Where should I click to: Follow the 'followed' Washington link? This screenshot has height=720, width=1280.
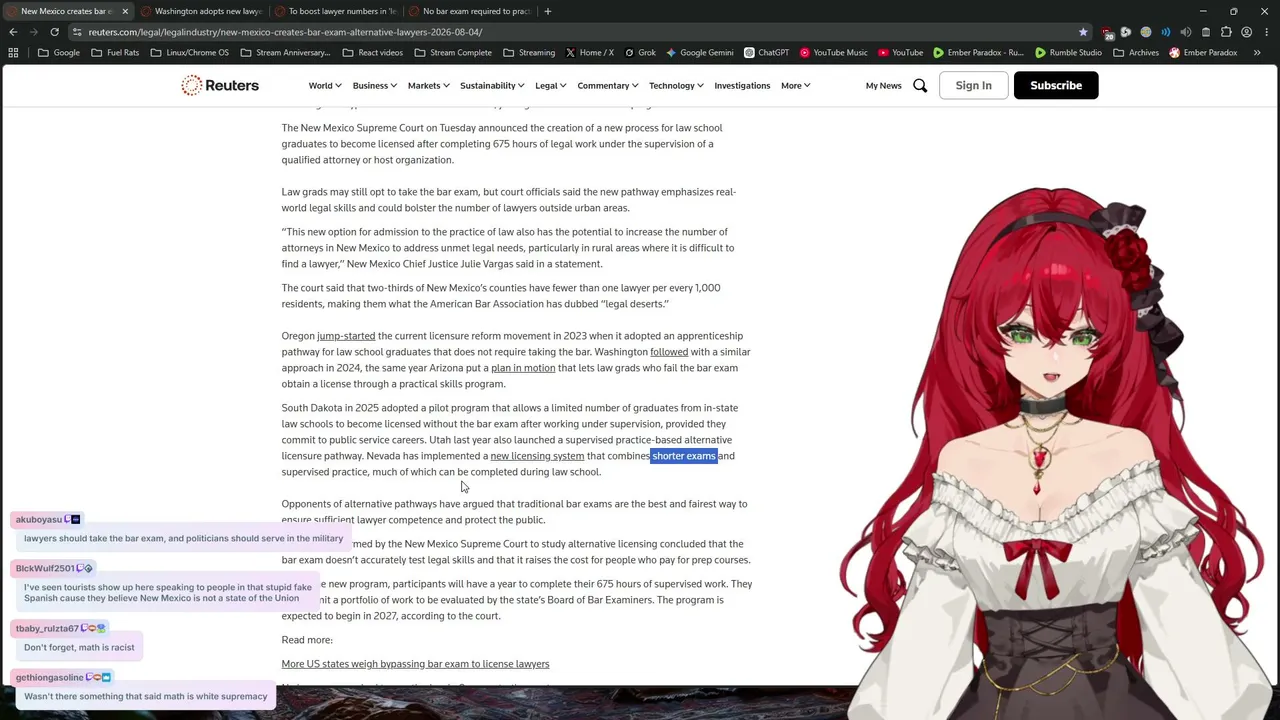tap(669, 352)
